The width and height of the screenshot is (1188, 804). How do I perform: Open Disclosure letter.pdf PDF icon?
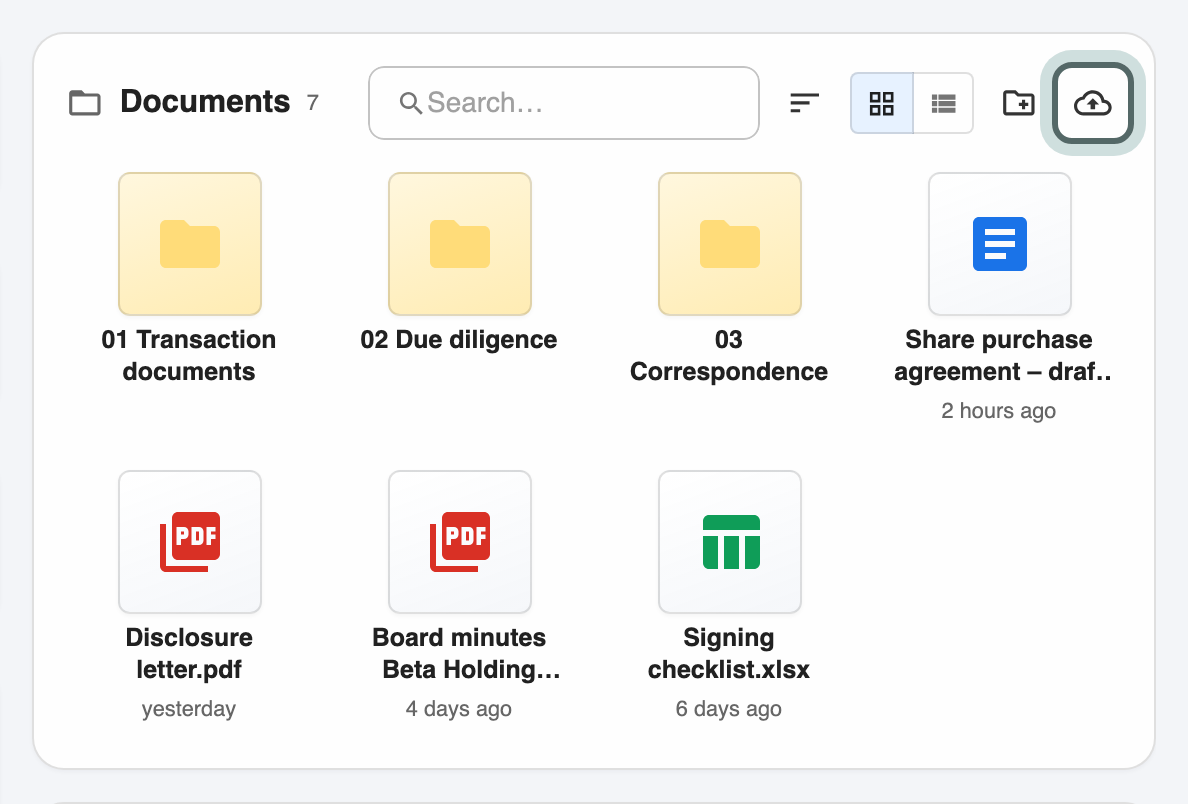click(190, 542)
